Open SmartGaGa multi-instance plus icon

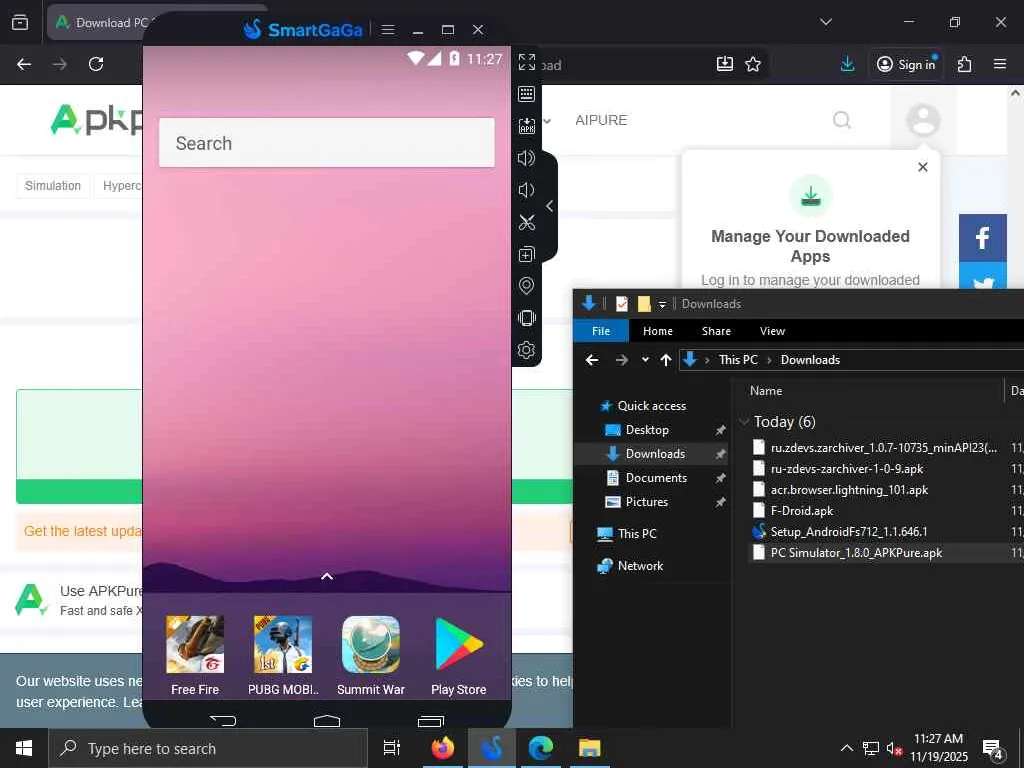526,254
